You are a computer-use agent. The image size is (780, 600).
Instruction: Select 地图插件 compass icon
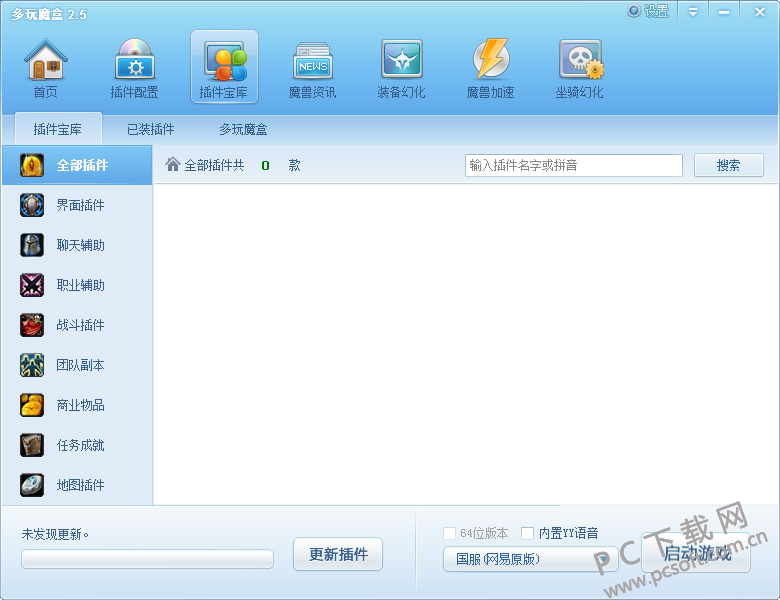pos(32,485)
